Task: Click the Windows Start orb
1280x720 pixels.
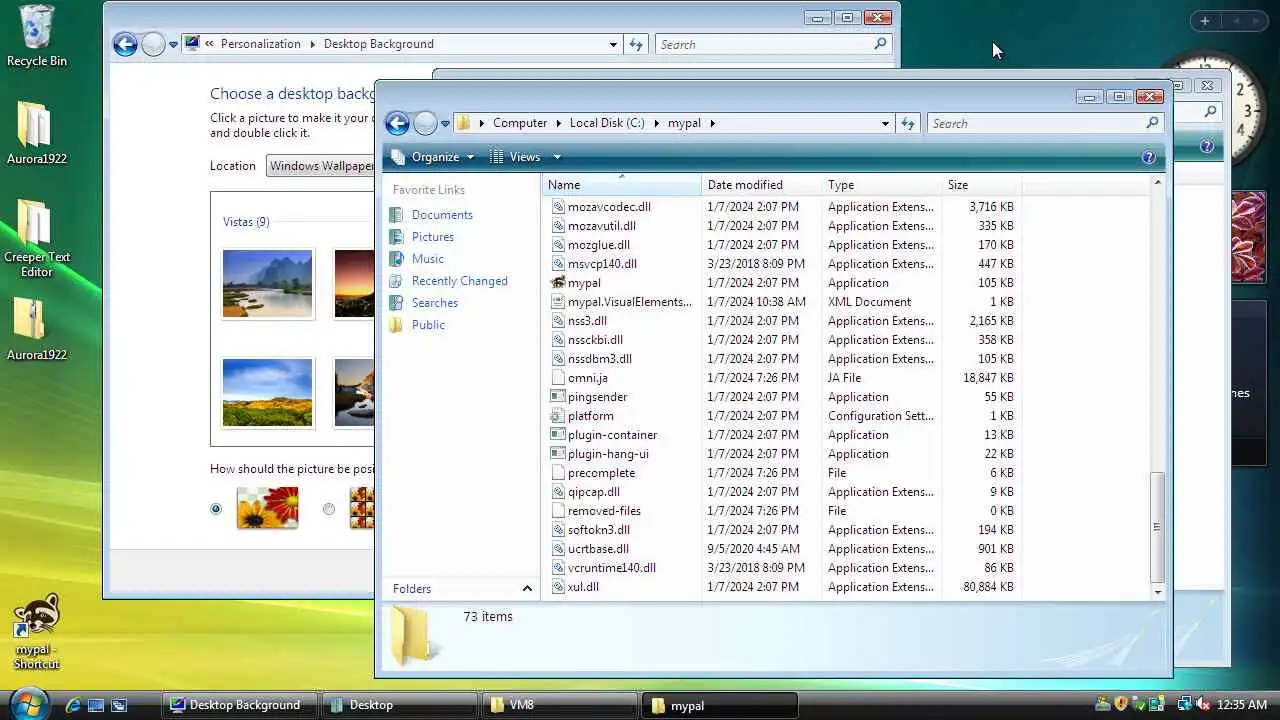Action: tap(30, 703)
